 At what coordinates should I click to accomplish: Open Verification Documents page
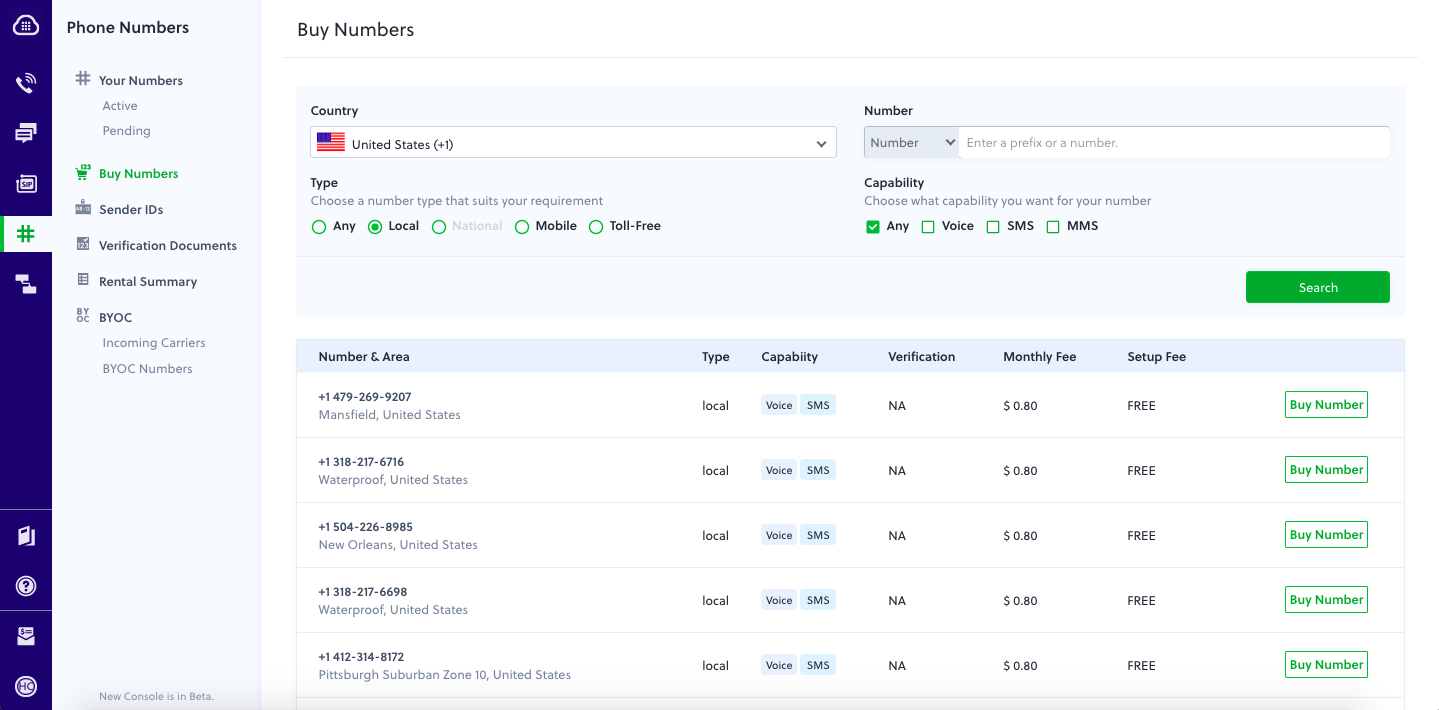point(167,245)
